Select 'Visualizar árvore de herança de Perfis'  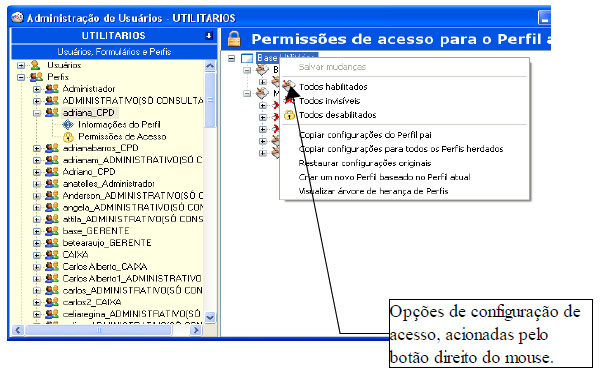tap(373, 191)
